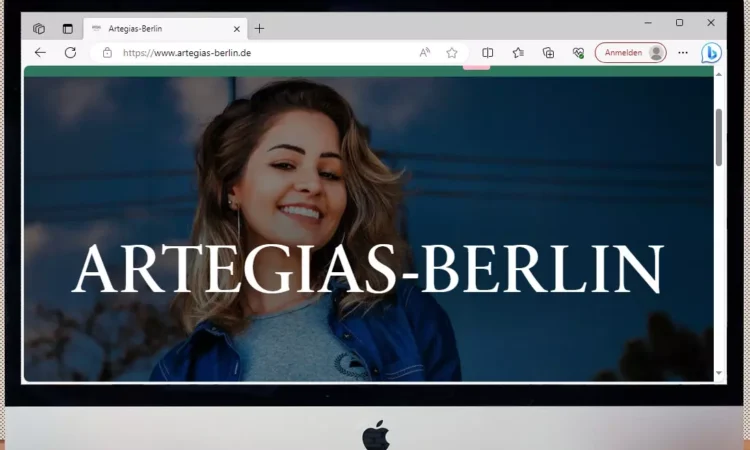750x450 pixels.
Task: Refresh the page
Action: 70,53
